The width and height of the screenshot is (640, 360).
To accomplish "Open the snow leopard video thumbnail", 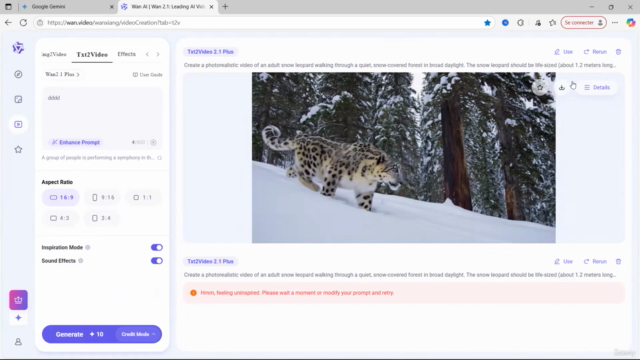I will tap(403, 158).
